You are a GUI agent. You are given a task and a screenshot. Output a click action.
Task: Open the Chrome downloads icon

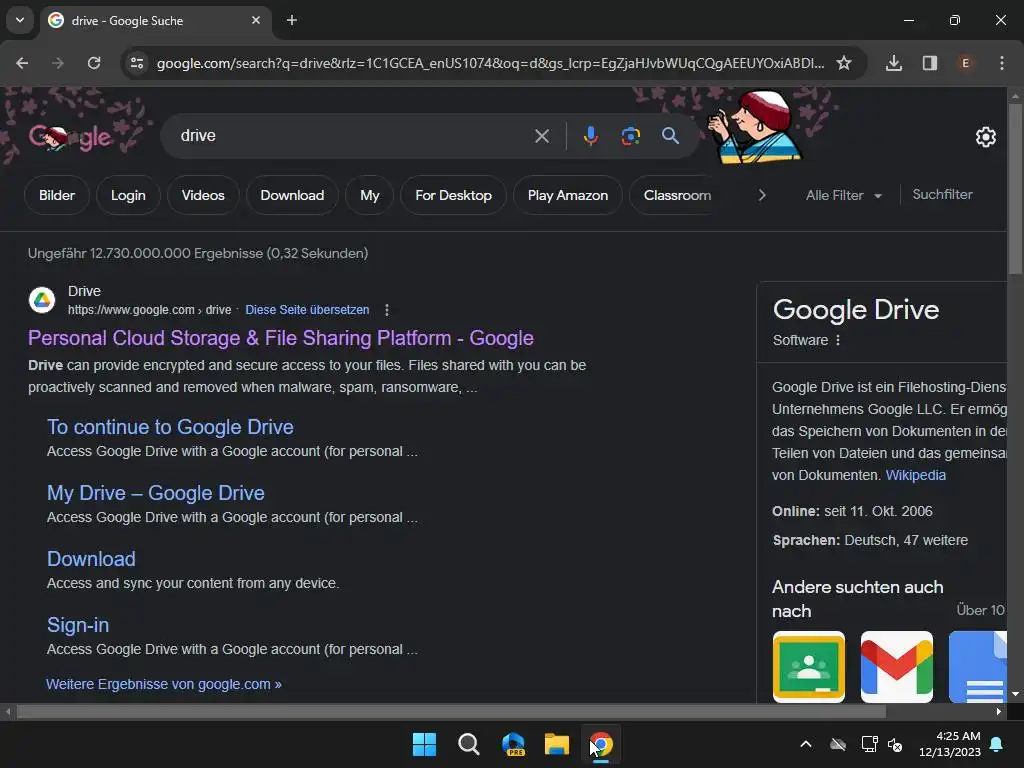pyautogui.click(x=894, y=63)
